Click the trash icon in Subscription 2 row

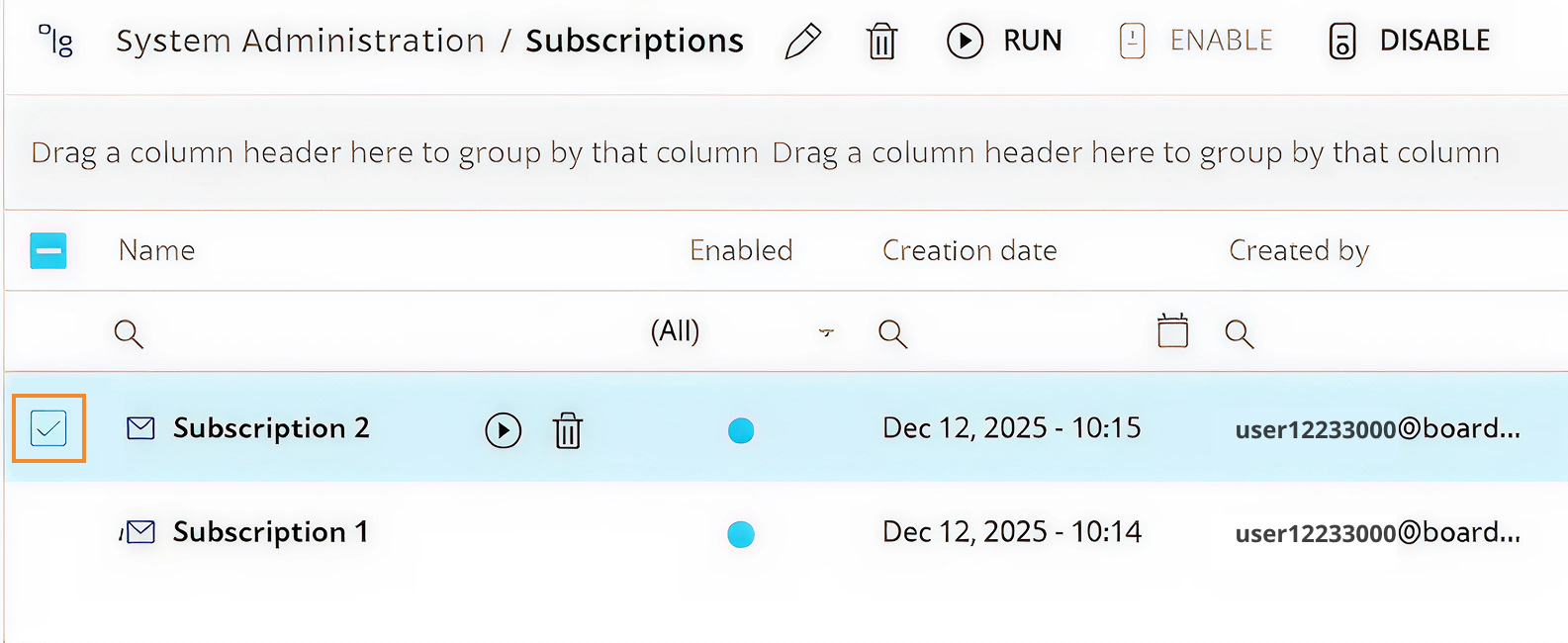(x=568, y=430)
